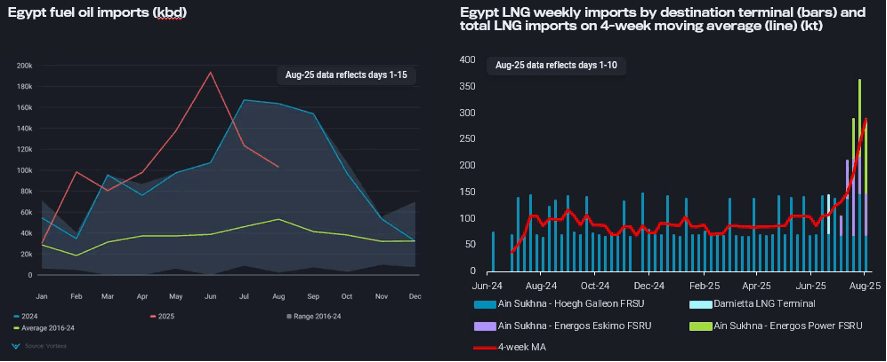The image size is (887, 362).
Task: Select the Energos Eskimo FSRU legend swatch
Action: coord(485,326)
